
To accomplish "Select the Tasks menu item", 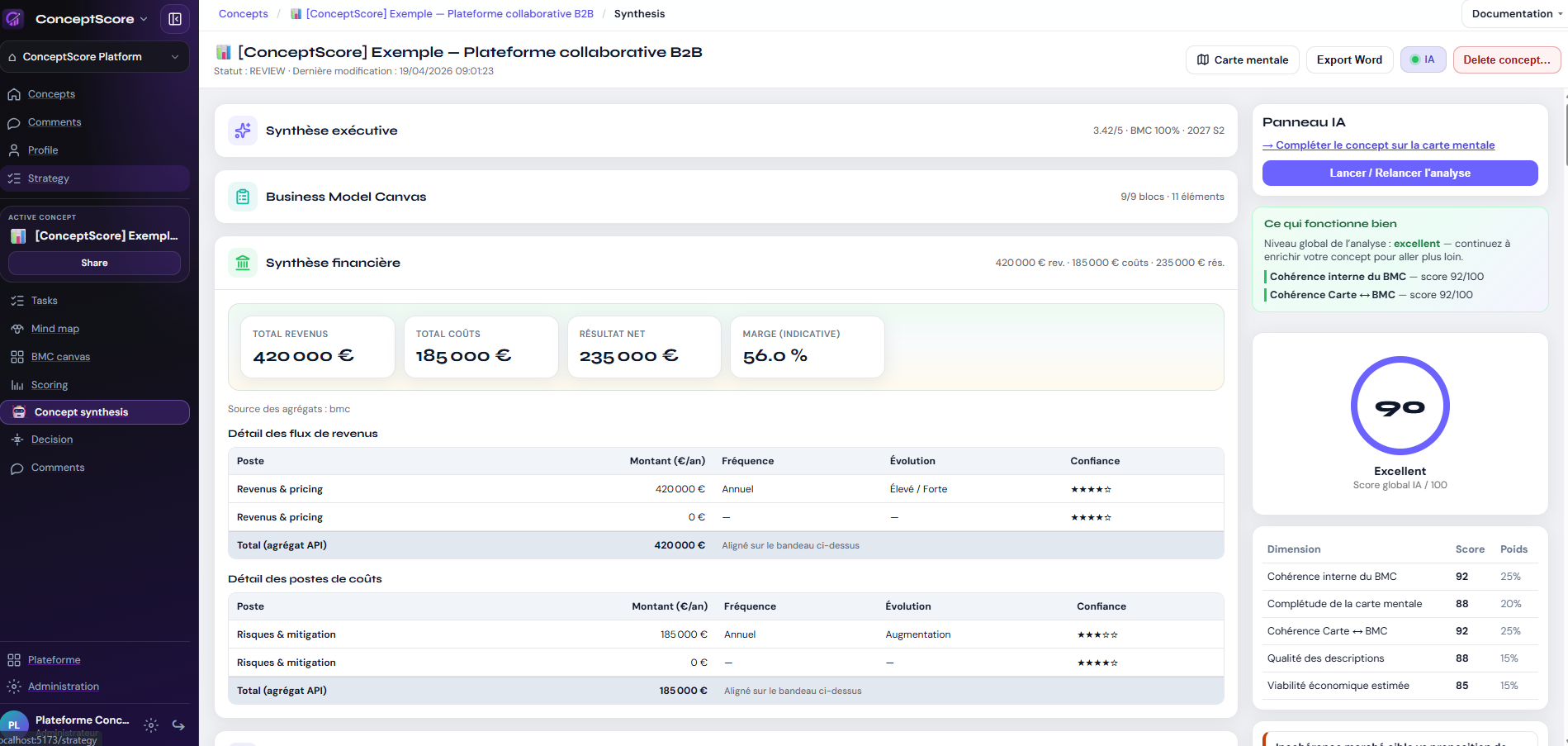I will (45, 301).
